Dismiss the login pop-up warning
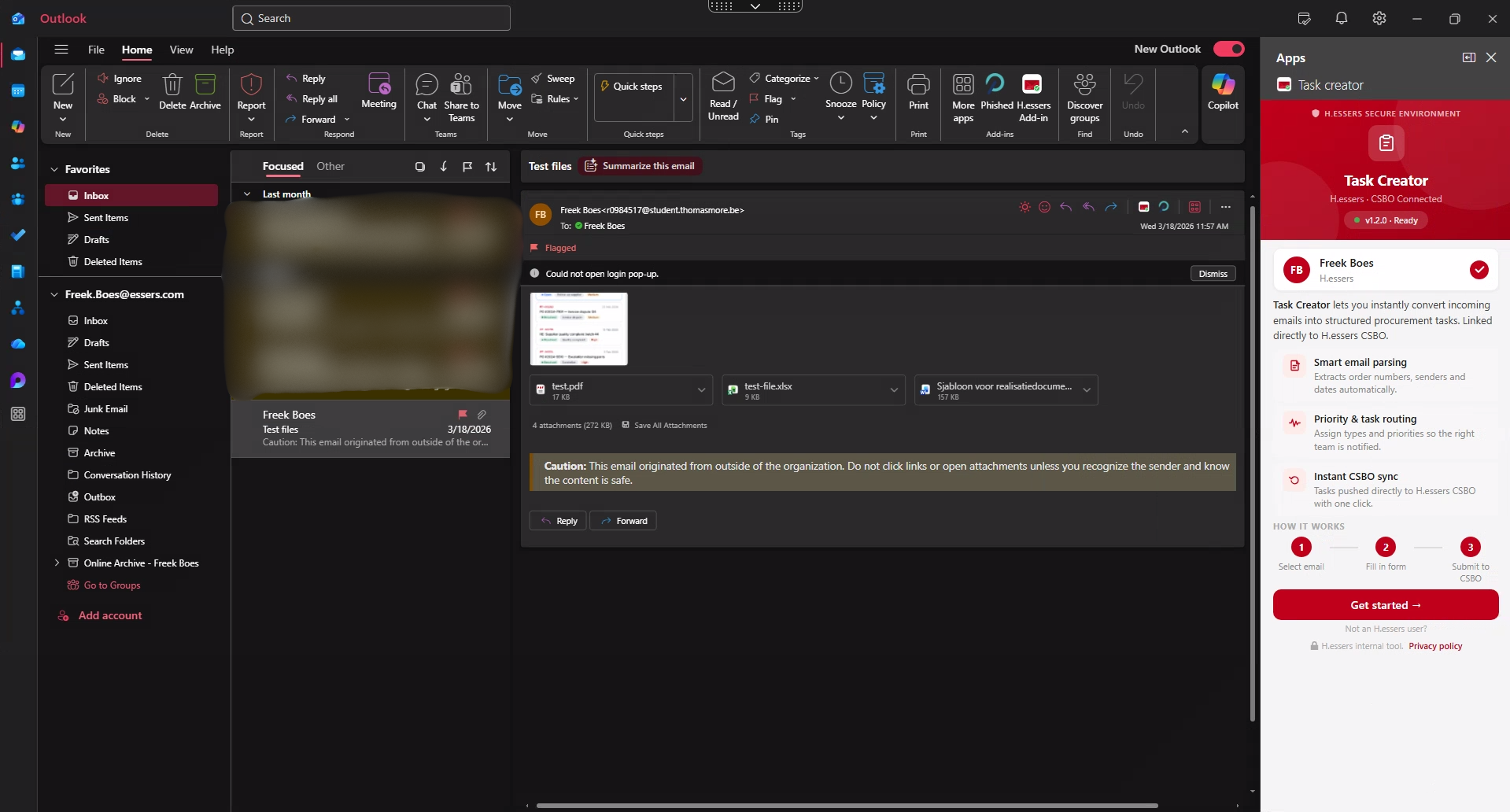Viewport: 1510px width, 812px height. tap(1213, 274)
